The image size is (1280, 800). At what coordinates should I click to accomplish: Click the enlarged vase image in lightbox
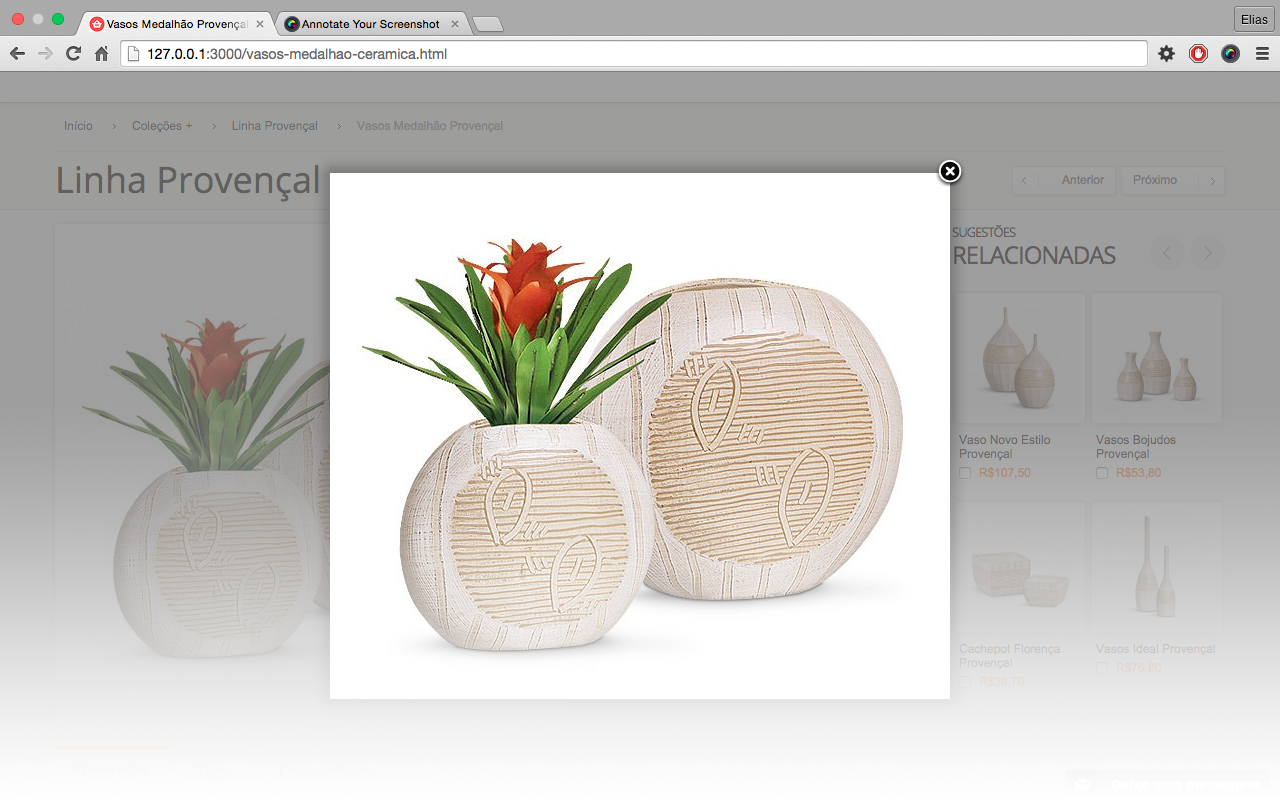640,436
